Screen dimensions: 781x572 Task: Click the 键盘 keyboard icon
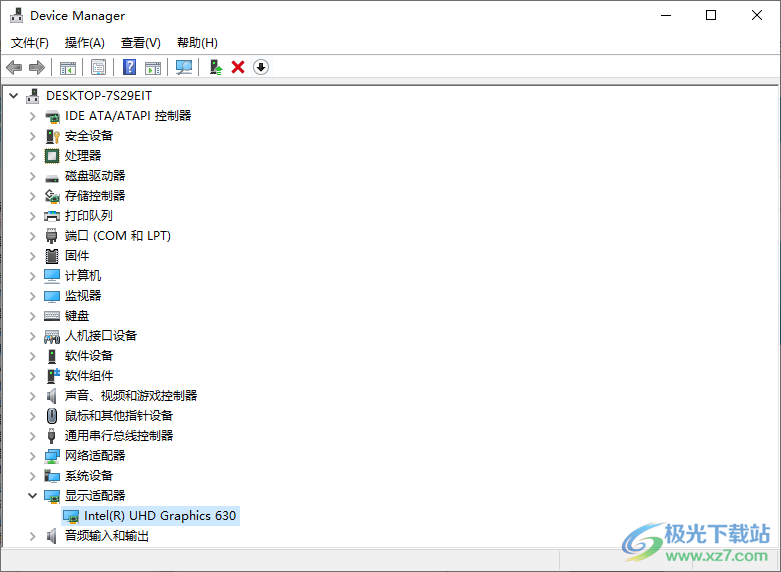[52, 316]
